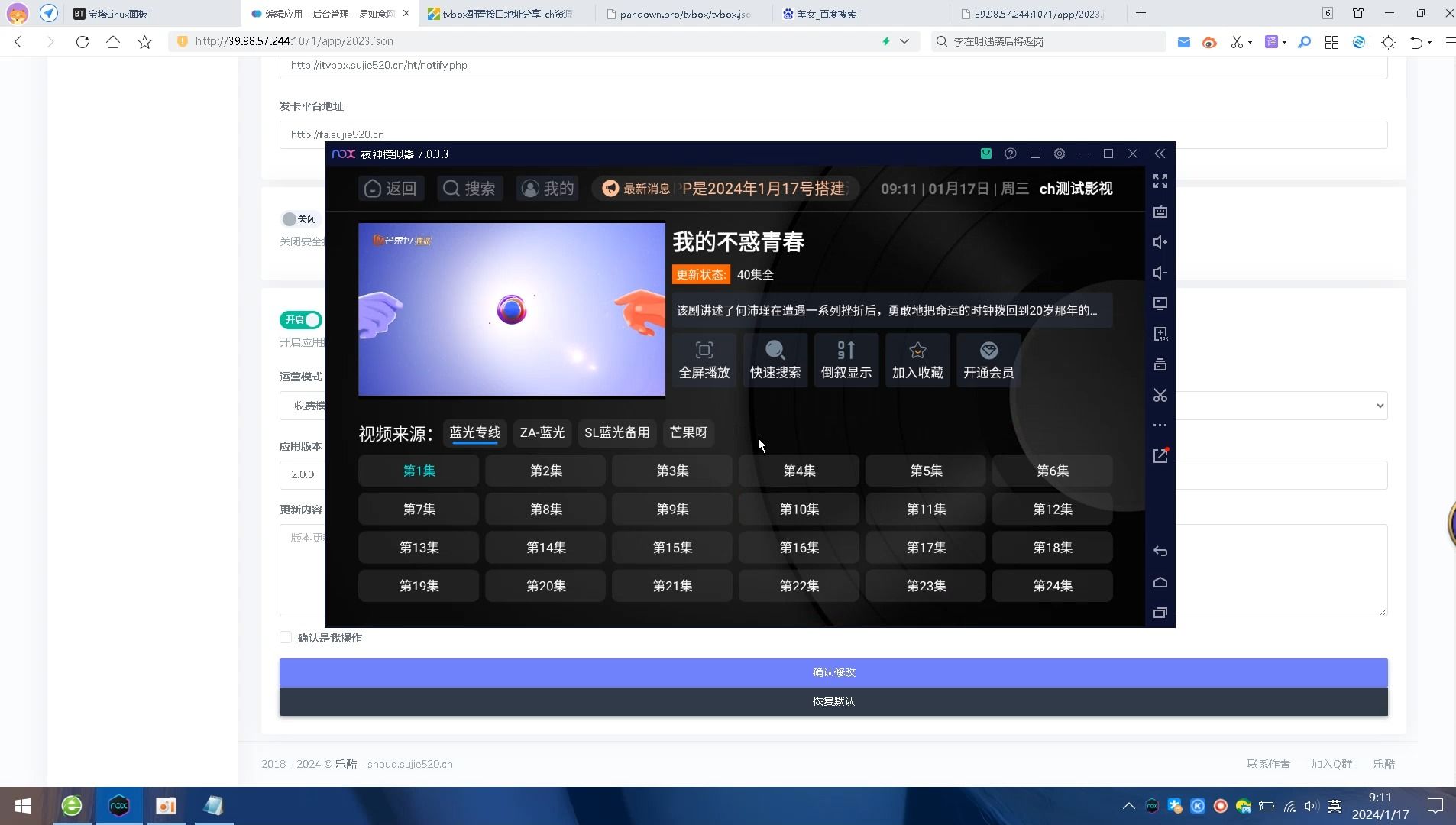Click 快速搜索 quick search button

pos(775,360)
